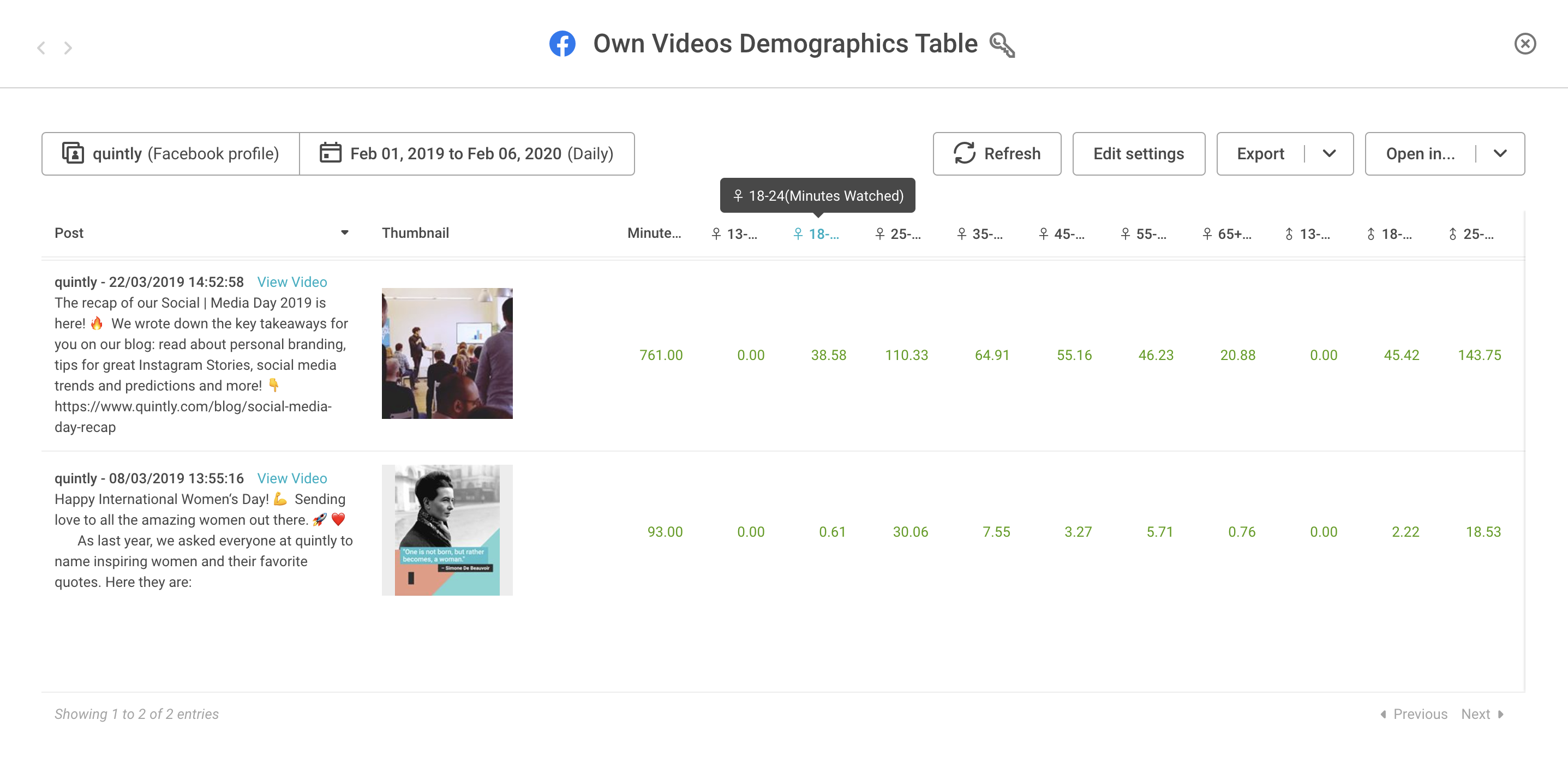Sort by the Minutes watched column header
Viewport: 1568px width, 768px height.
654,233
